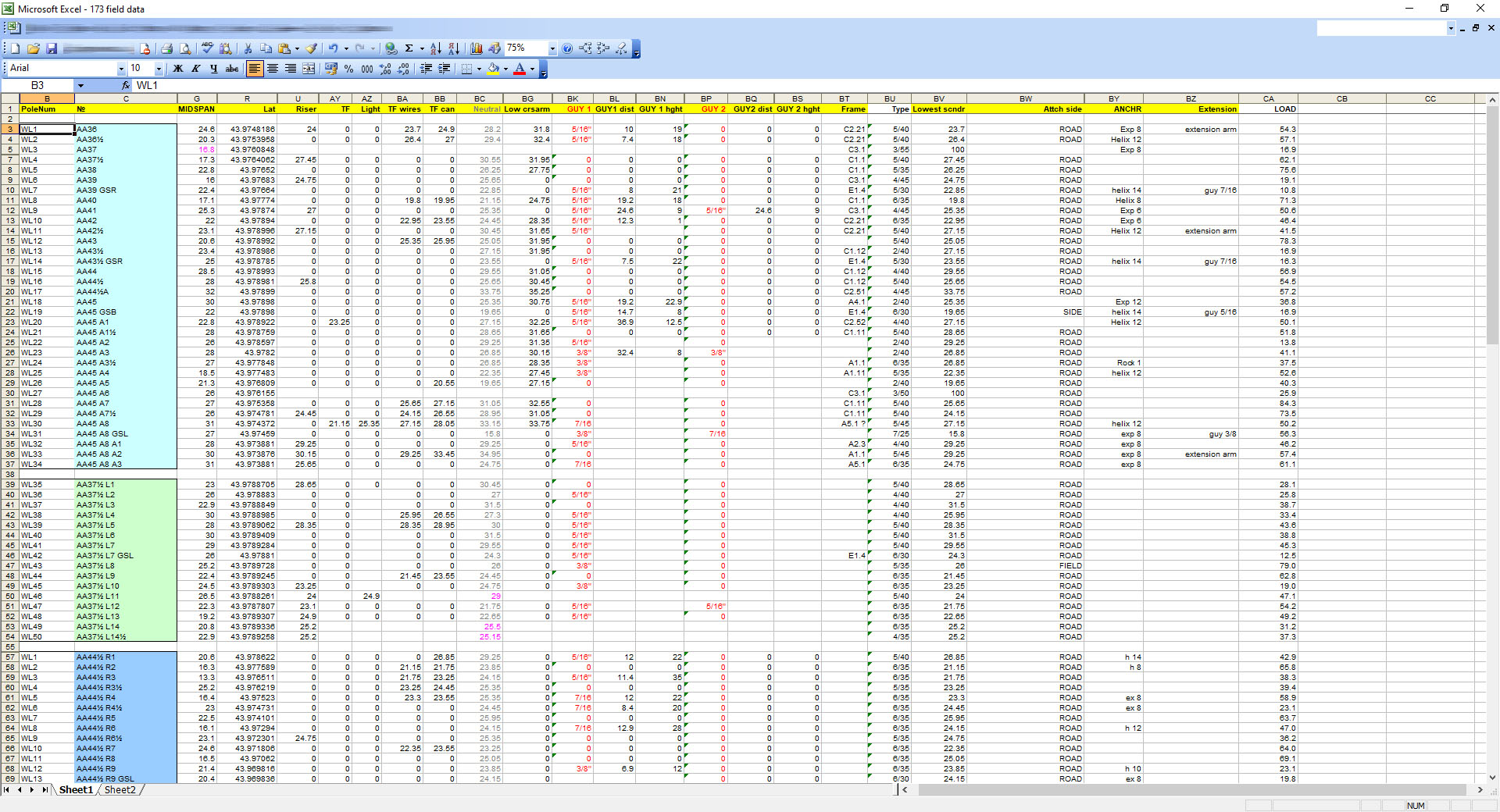Screen dimensions: 1500x812
Task: Create a new blank workbook
Action: click(15, 48)
